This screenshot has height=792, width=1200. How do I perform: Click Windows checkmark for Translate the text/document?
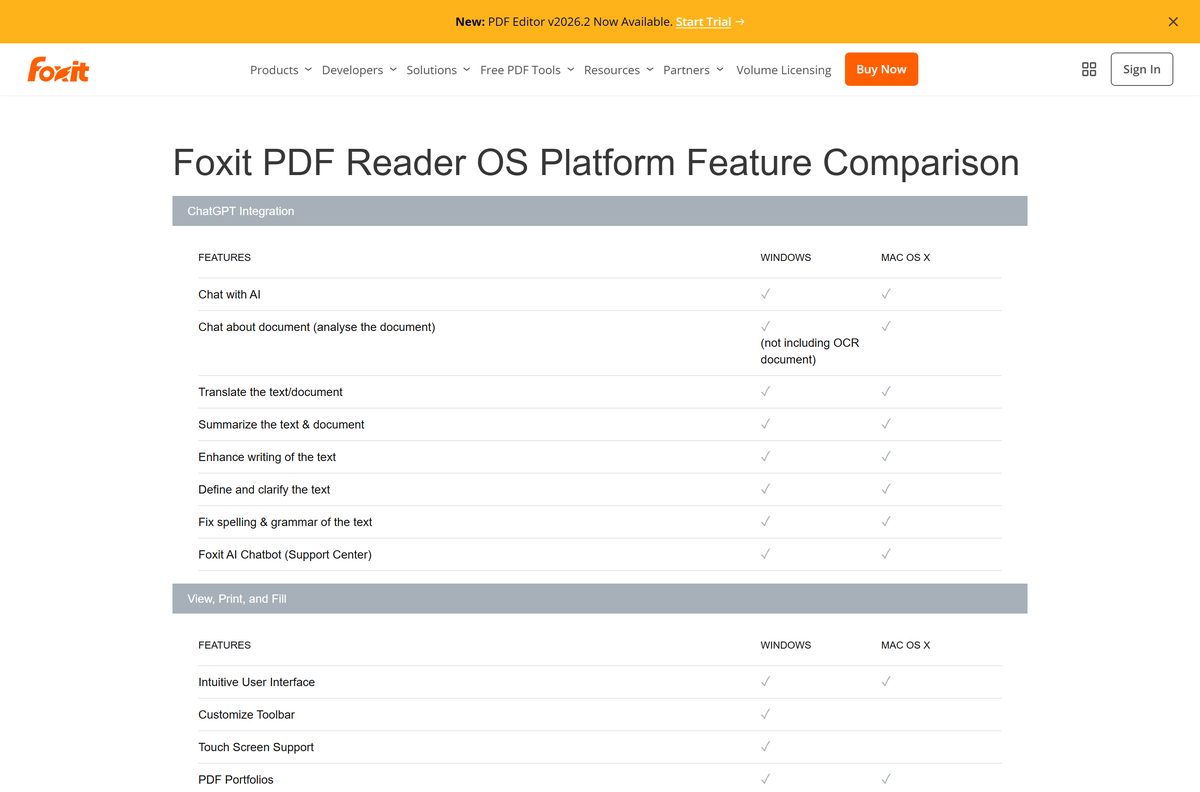[x=765, y=392]
